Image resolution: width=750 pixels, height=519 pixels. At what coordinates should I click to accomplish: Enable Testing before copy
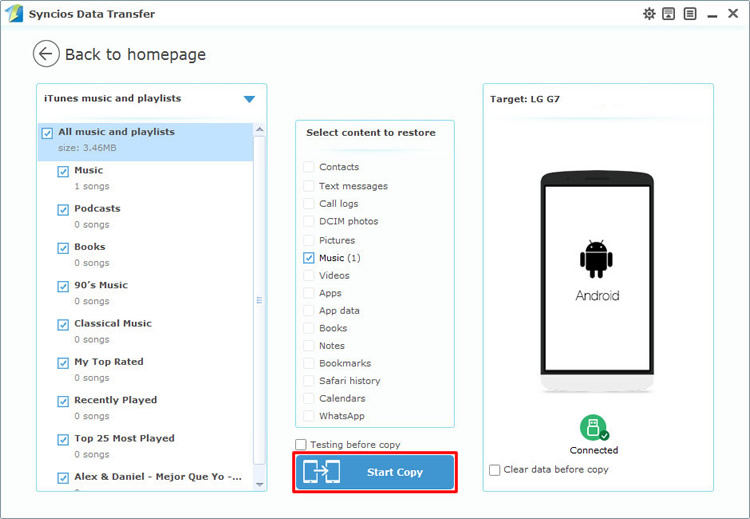click(x=301, y=444)
